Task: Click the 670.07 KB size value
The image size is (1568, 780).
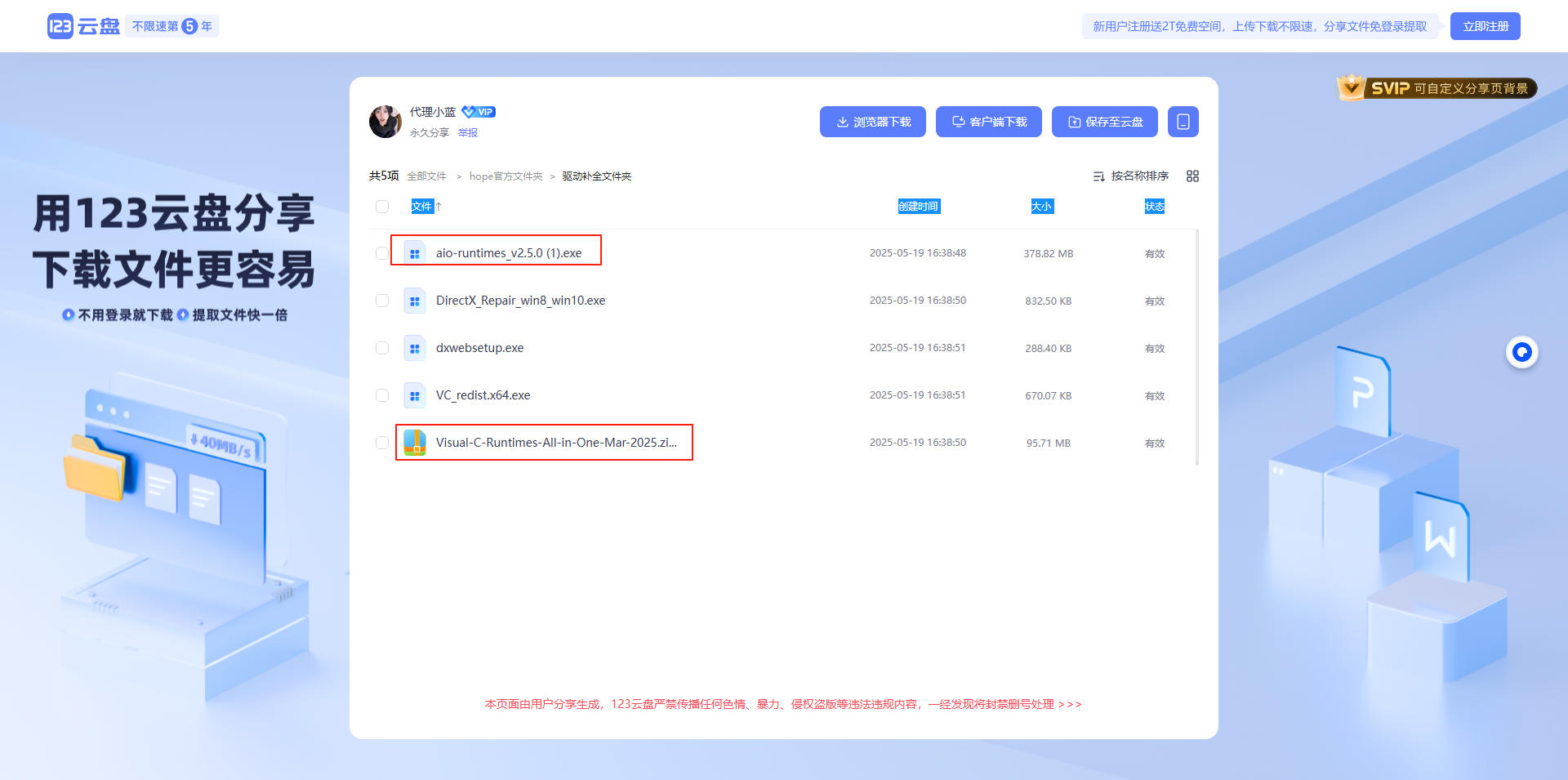Action: coord(1049,396)
